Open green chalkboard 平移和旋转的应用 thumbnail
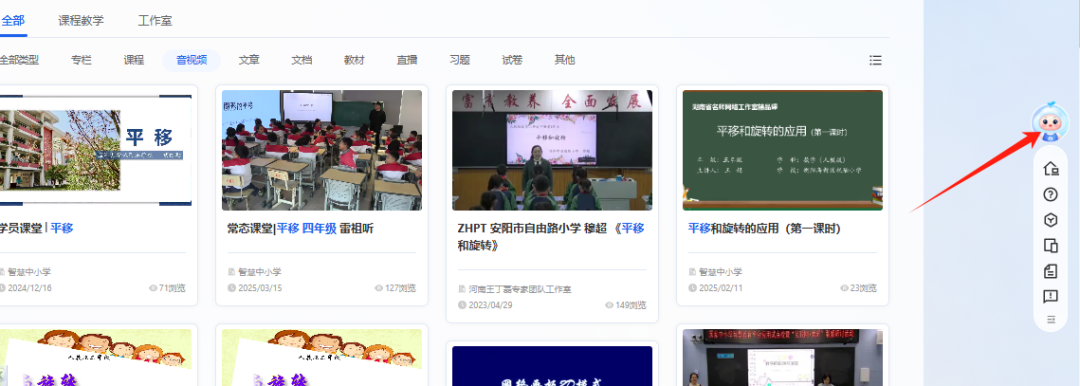 782,150
